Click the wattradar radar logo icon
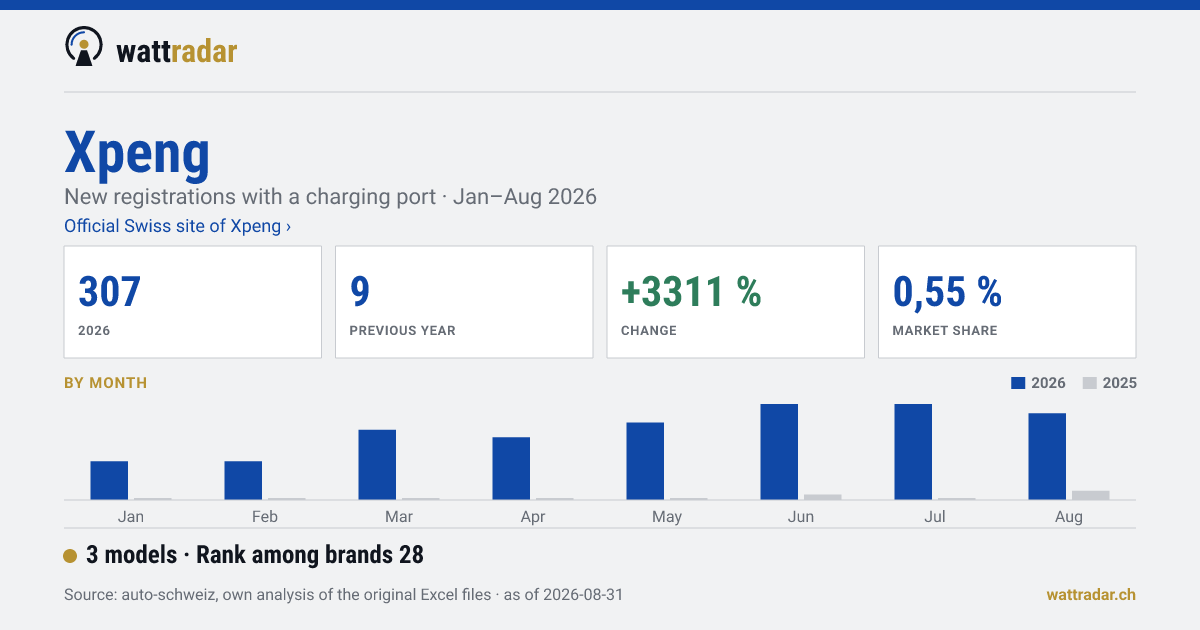 point(84,46)
